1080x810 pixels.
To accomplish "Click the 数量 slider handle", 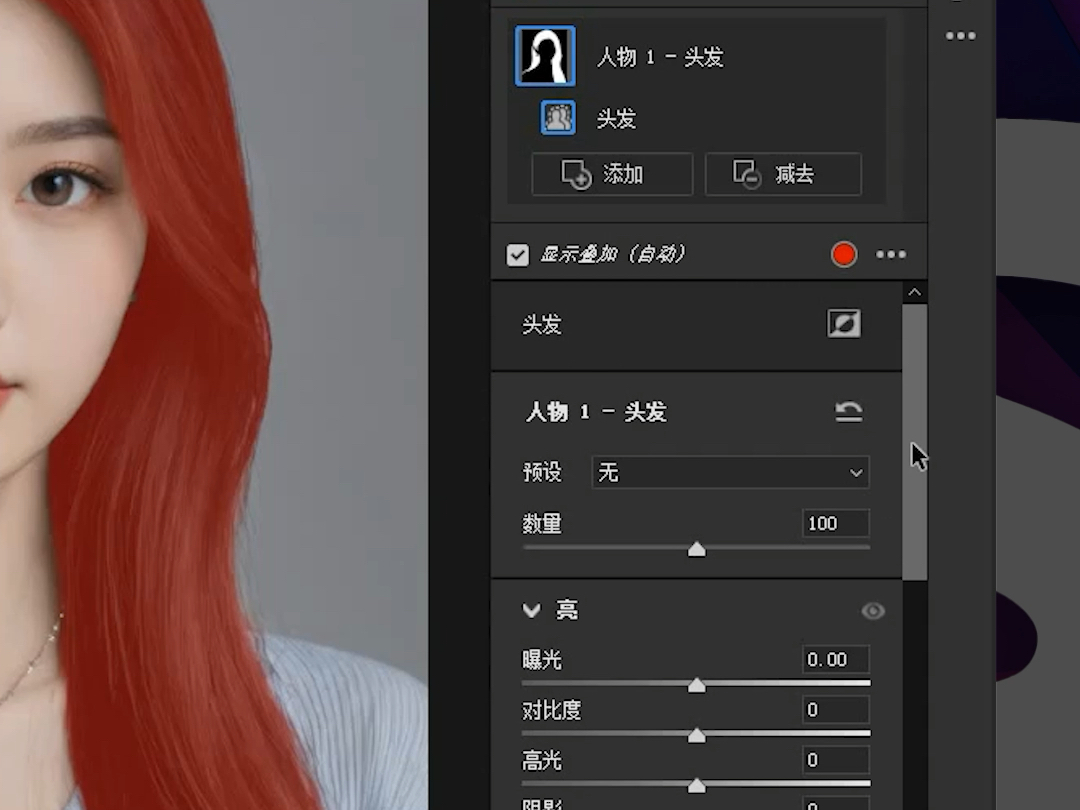I will [x=697, y=548].
